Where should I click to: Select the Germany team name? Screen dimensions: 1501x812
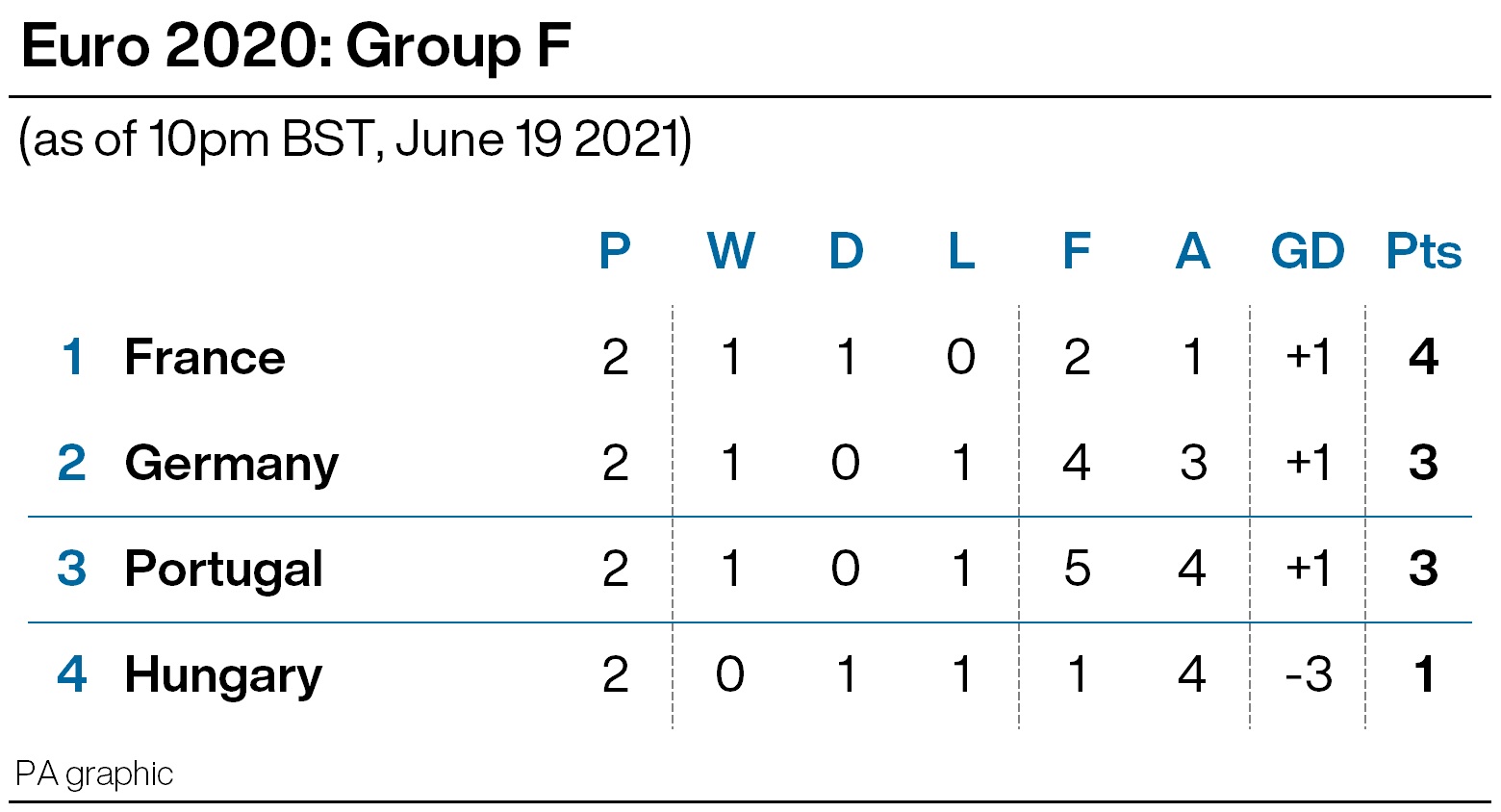click(x=232, y=465)
